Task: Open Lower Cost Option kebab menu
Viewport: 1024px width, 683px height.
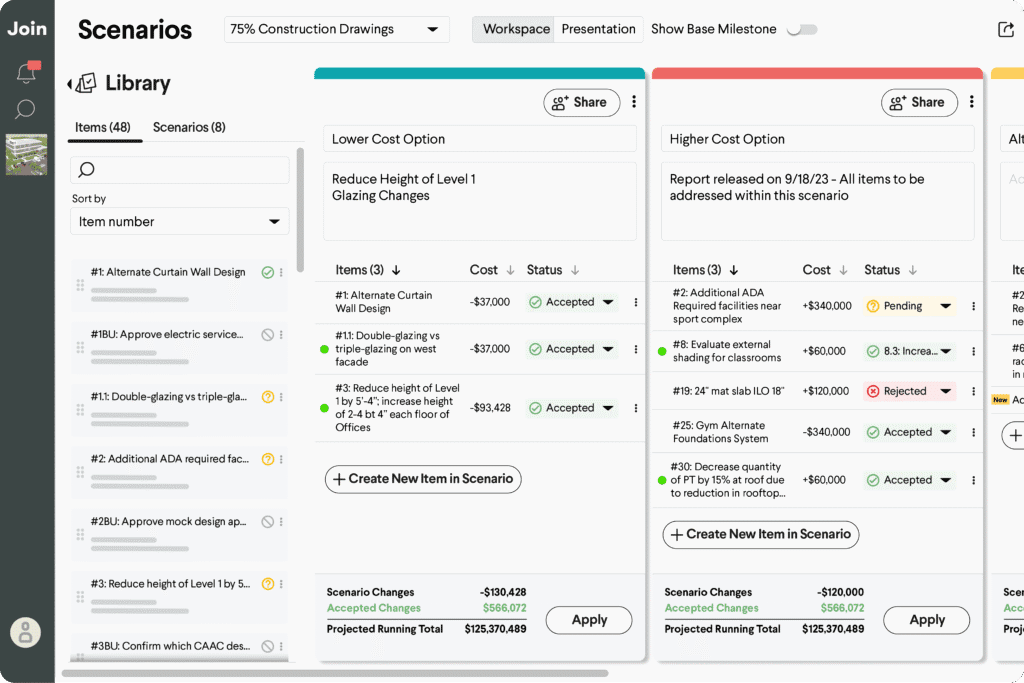Action: click(633, 102)
